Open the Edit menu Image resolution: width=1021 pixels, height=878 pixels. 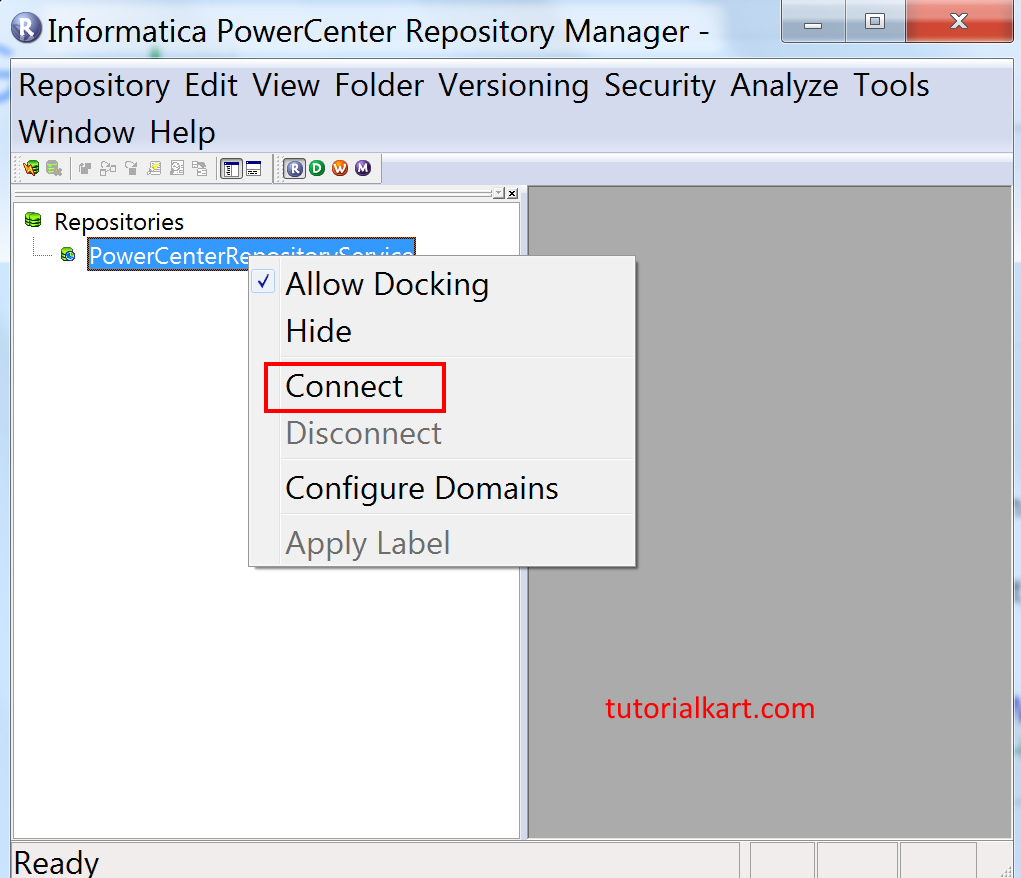(211, 86)
